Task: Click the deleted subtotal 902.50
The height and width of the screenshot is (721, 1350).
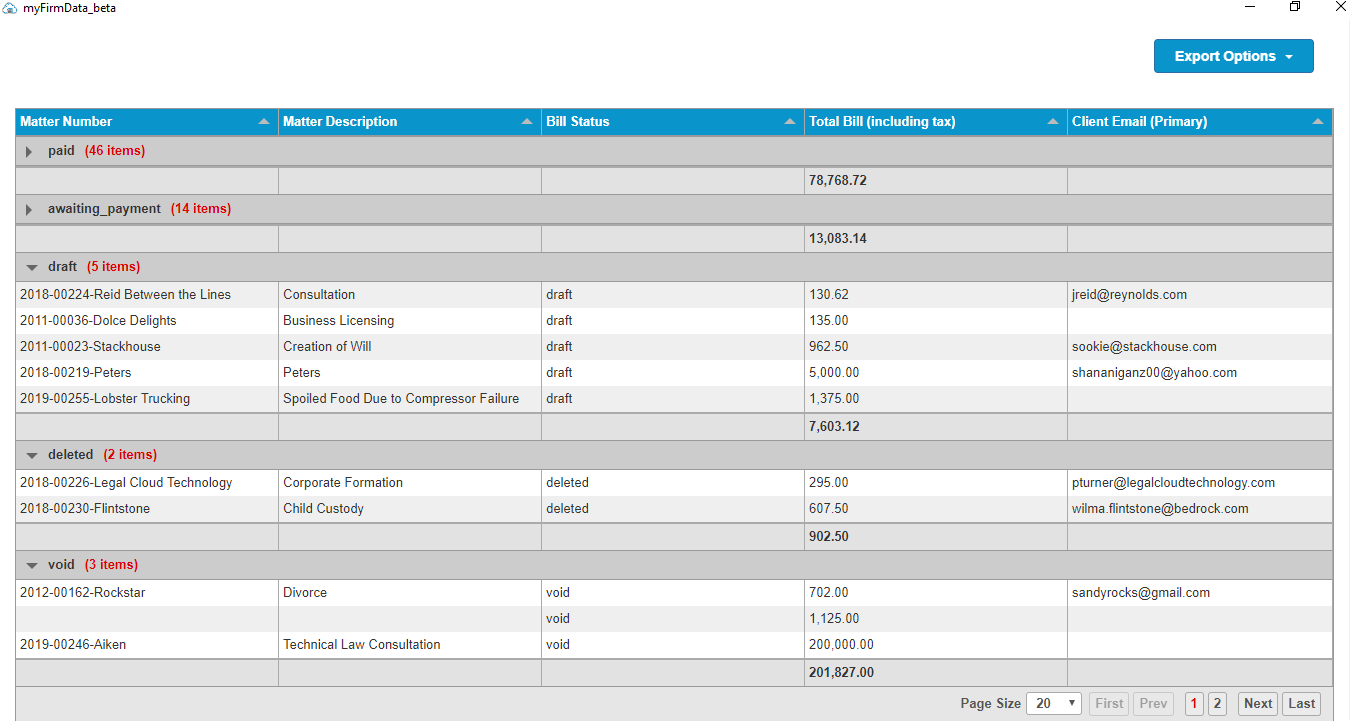Action: coord(829,537)
